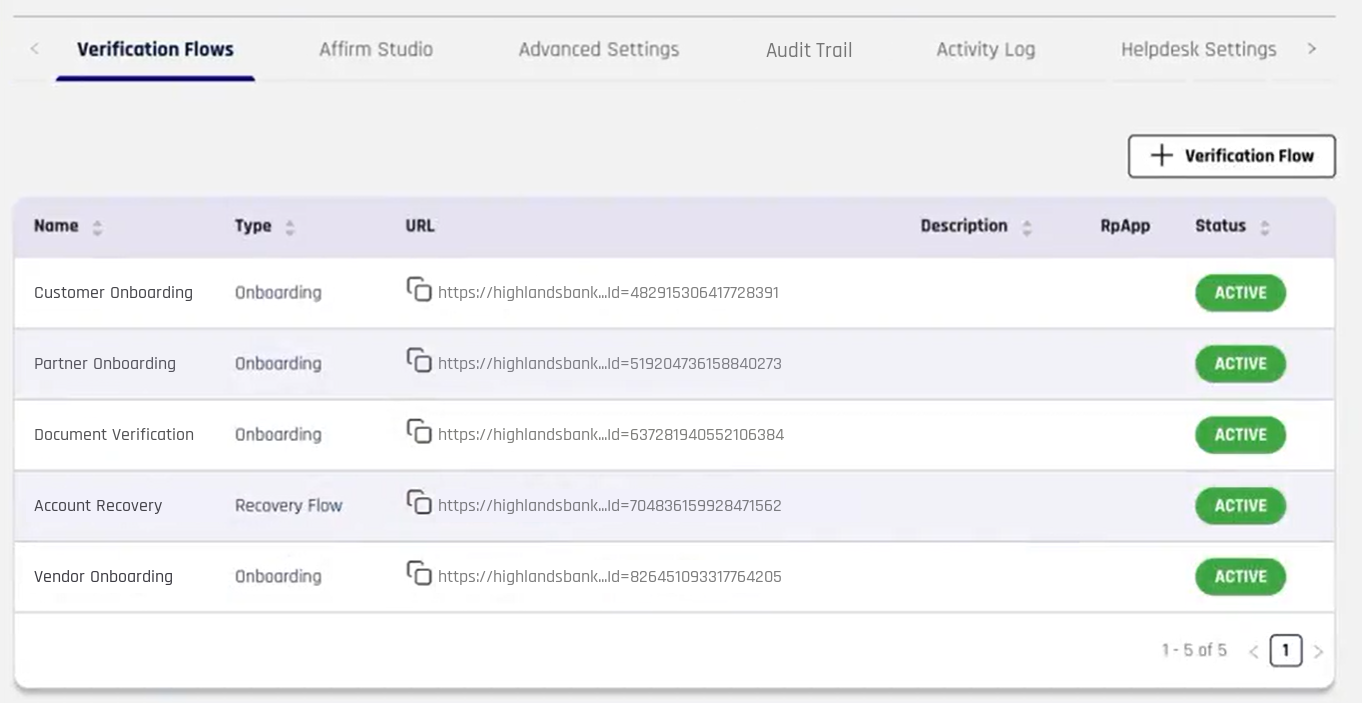This screenshot has height=703, width=1362.
Task: Open the Account Recovery flow name
Action: coord(98,506)
